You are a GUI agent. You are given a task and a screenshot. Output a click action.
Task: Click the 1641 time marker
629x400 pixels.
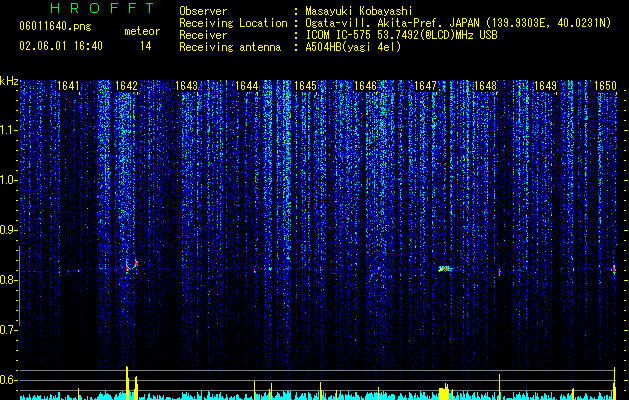[68, 86]
